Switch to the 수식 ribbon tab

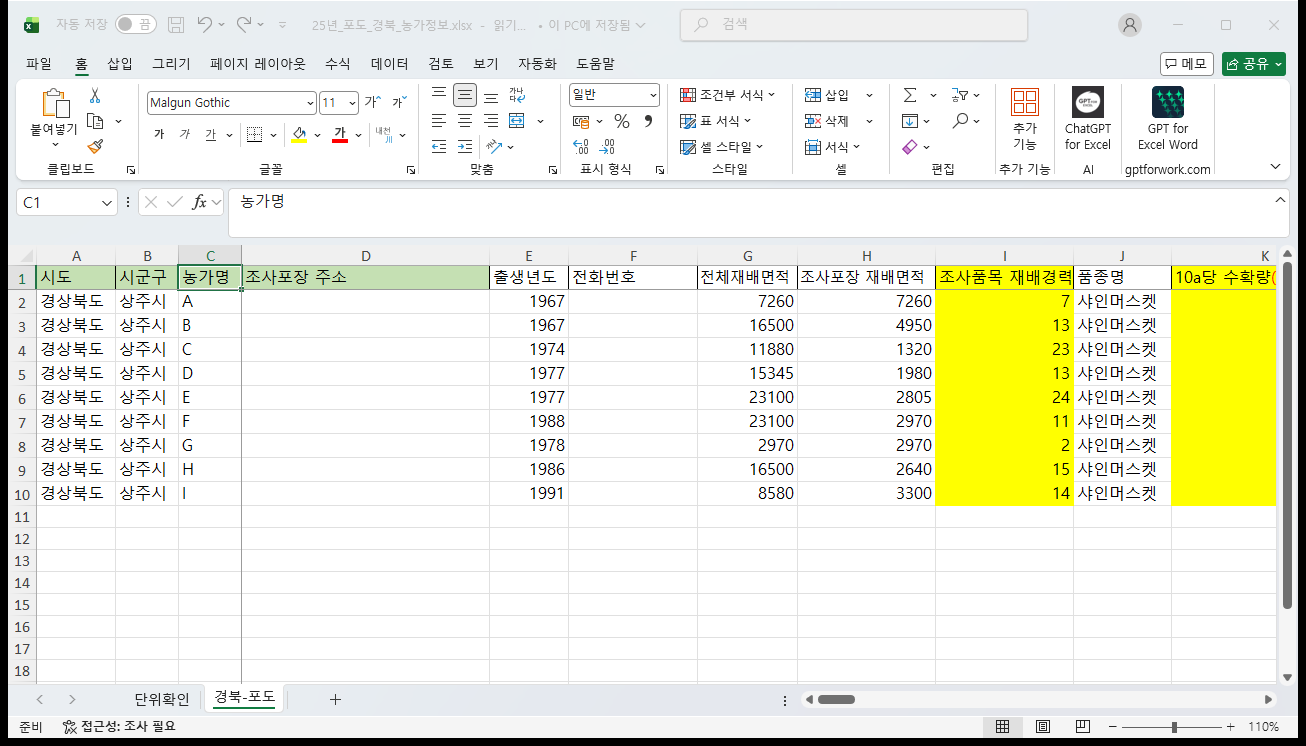[338, 64]
